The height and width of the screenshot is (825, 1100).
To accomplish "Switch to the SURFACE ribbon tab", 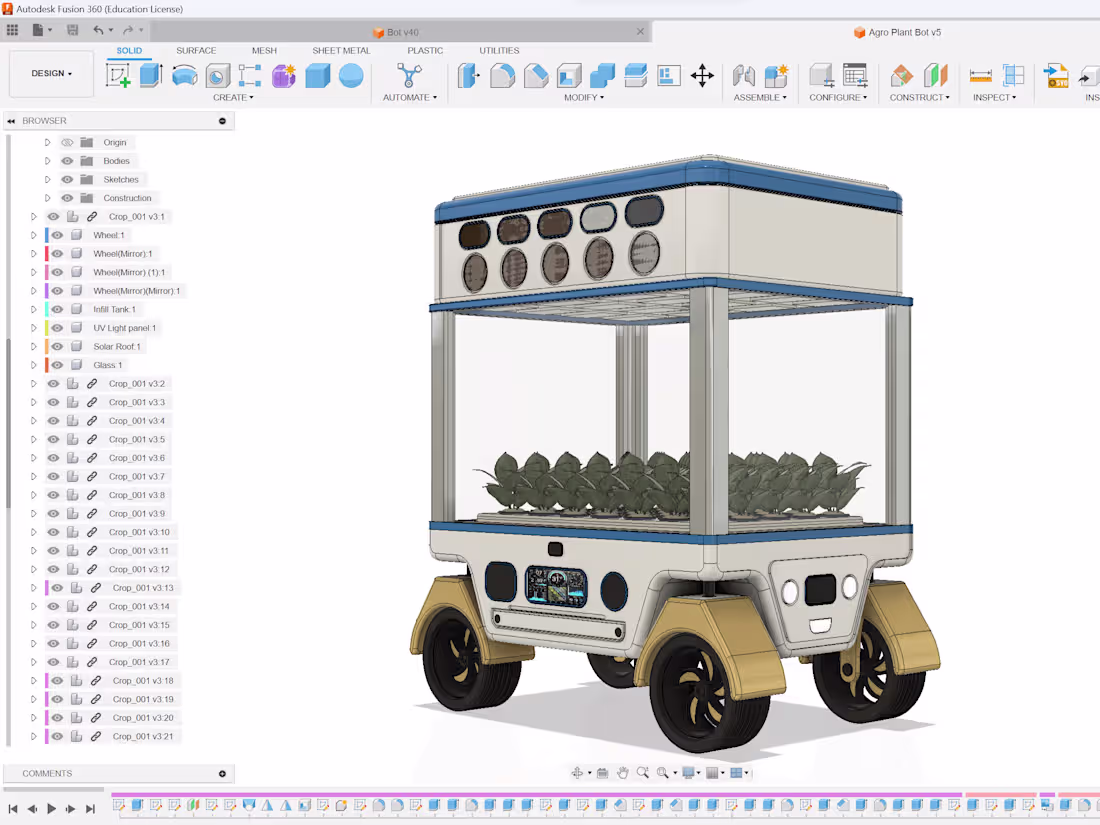I will point(196,50).
